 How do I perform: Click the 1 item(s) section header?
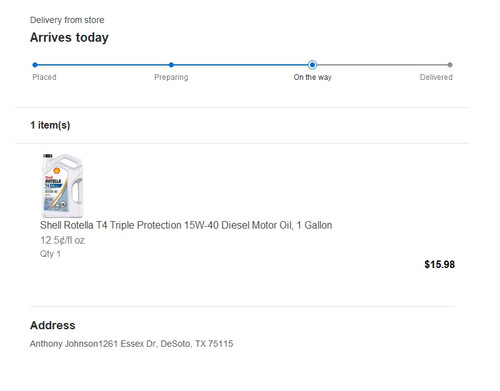pyautogui.click(x=50, y=125)
